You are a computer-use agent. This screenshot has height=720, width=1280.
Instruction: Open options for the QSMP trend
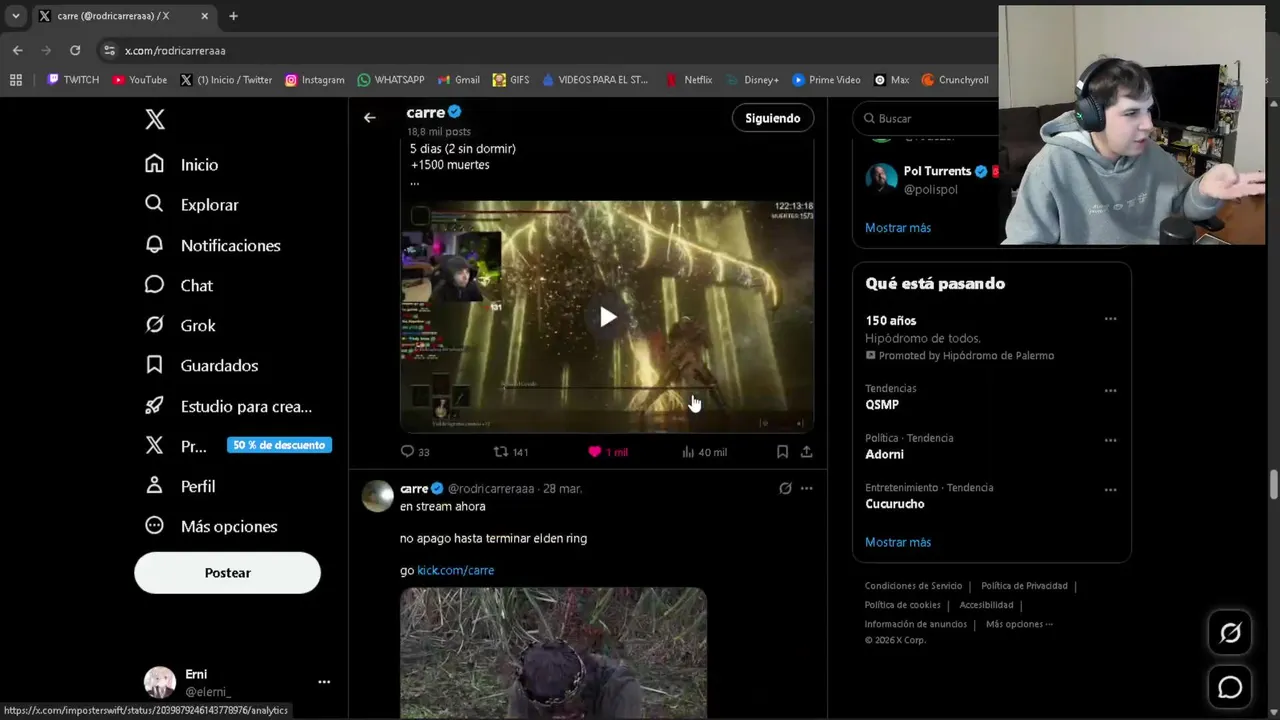coord(1110,391)
